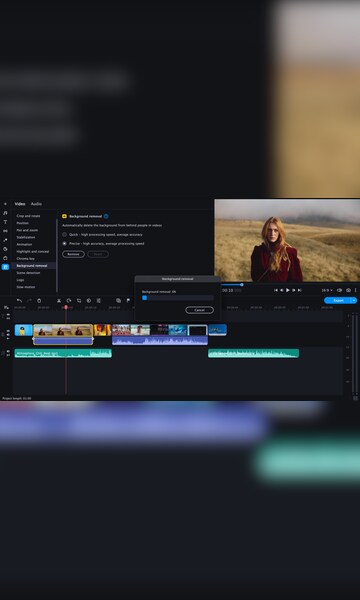
Task: Click the blue info icon beside Background removal heading
Action: 106,216
